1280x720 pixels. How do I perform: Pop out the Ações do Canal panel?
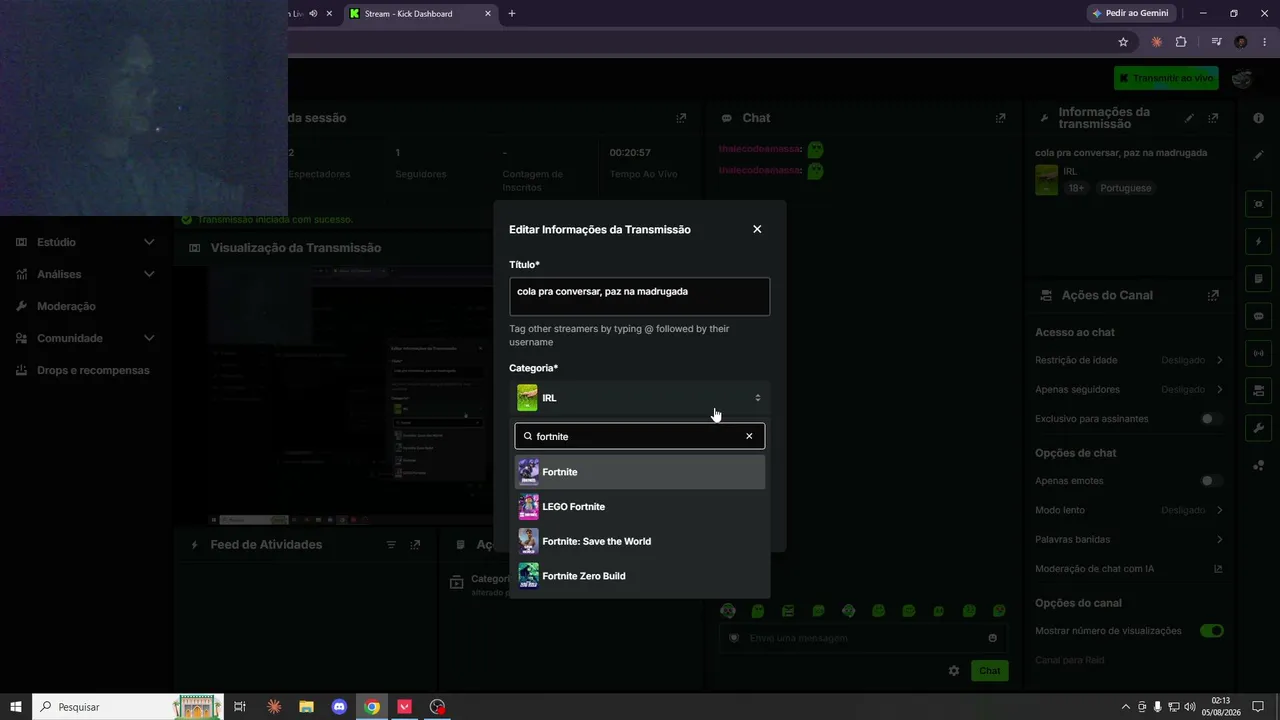coord(1213,295)
